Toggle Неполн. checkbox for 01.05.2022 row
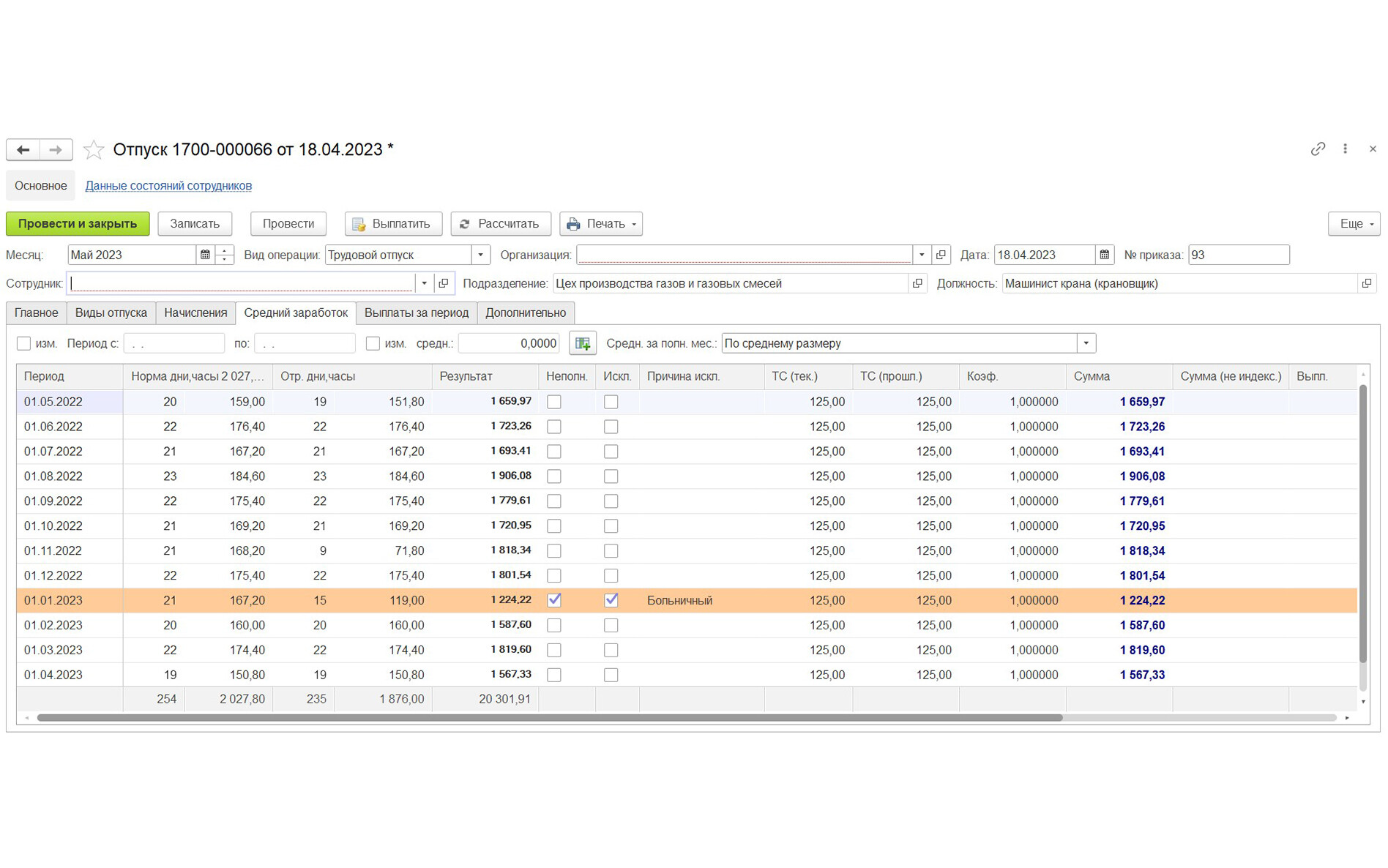The height and width of the screenshot is (868, 1388). [x=554, y=402]
